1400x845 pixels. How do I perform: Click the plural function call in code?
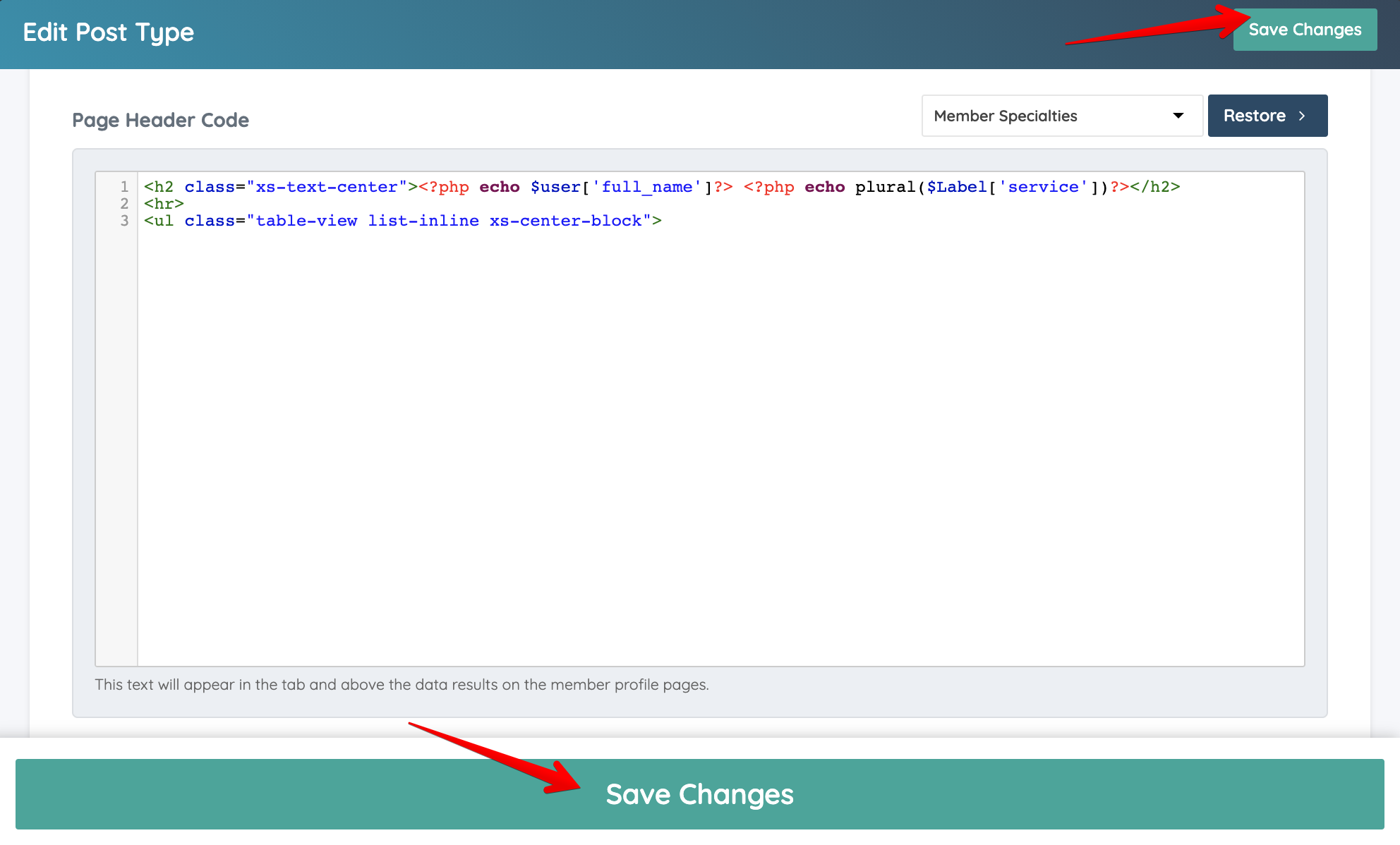[x=885, y=187]
